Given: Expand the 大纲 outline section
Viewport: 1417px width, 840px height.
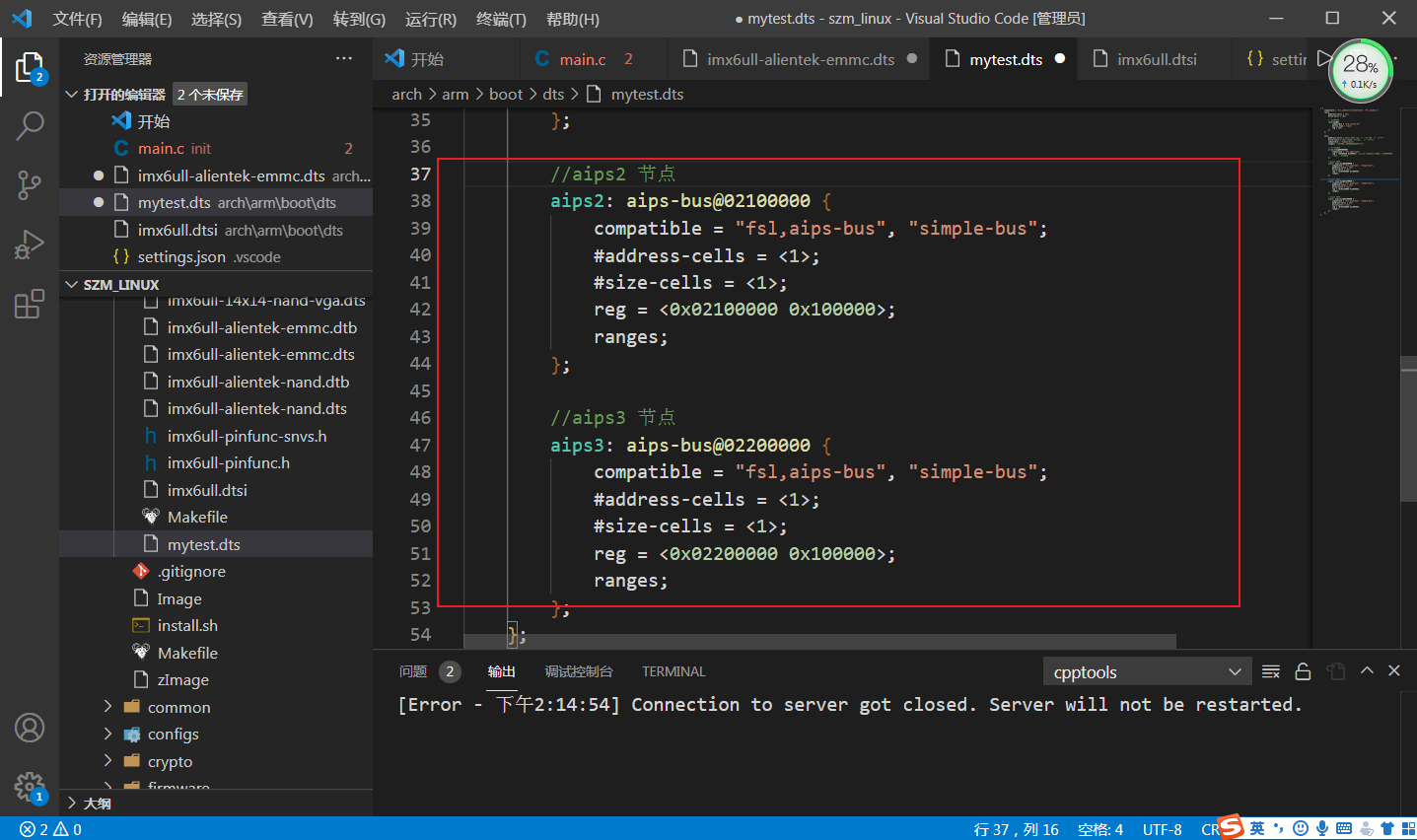Looking at the screenshot, I should (71, 803).
